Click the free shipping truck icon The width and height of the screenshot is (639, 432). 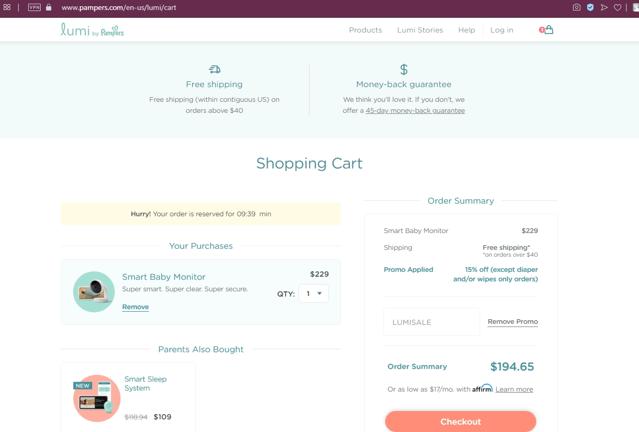click(215, 69)
